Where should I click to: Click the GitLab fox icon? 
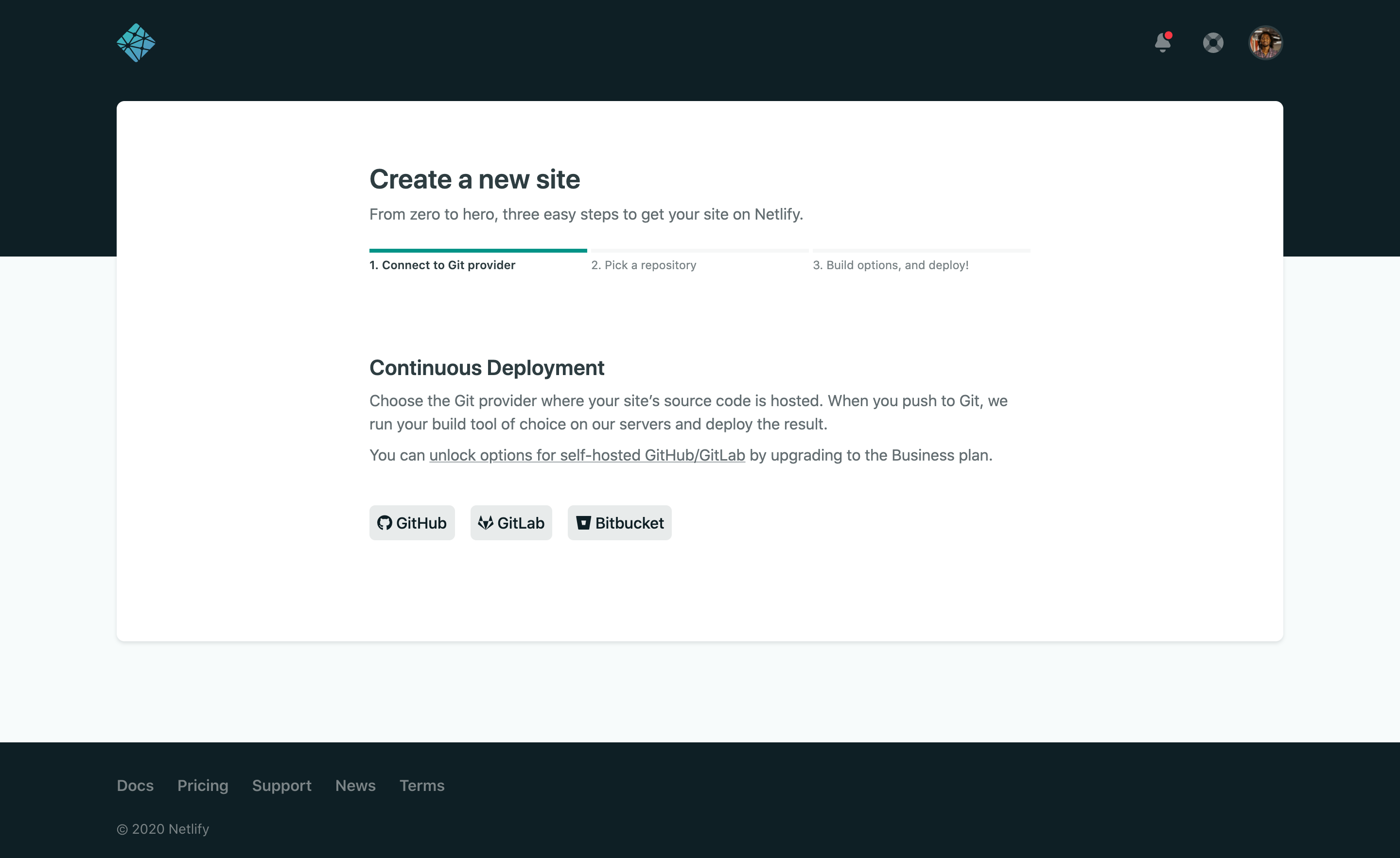pos(485,522)
